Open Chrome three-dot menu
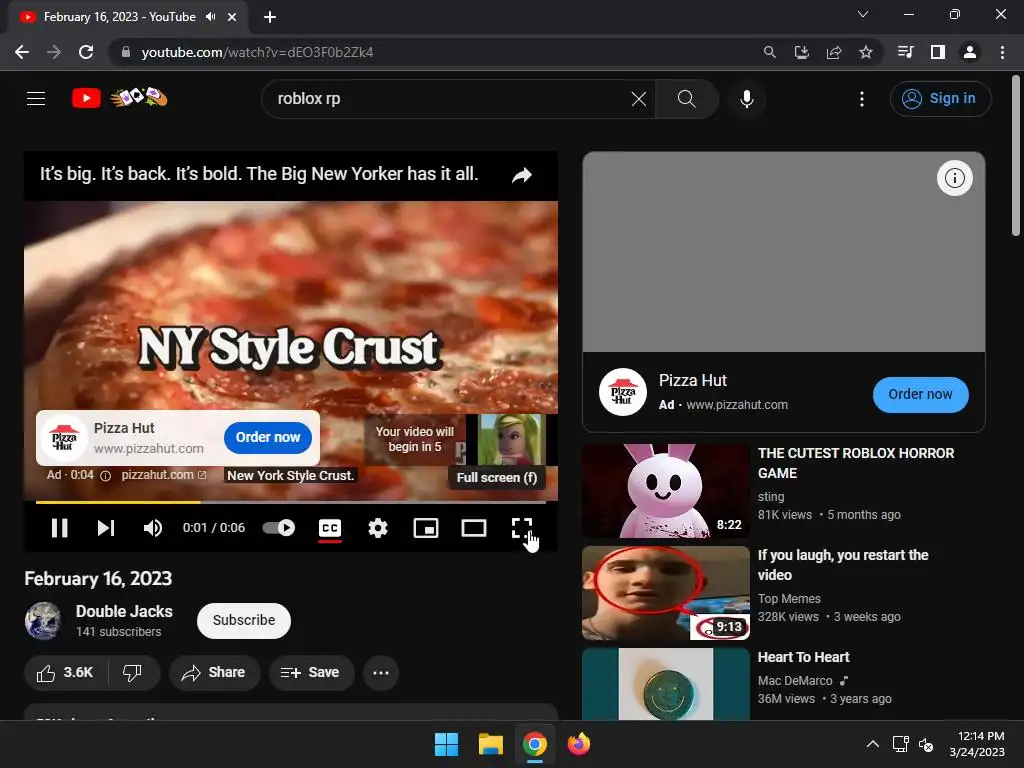1024x768 pixels. (1002, 52)
